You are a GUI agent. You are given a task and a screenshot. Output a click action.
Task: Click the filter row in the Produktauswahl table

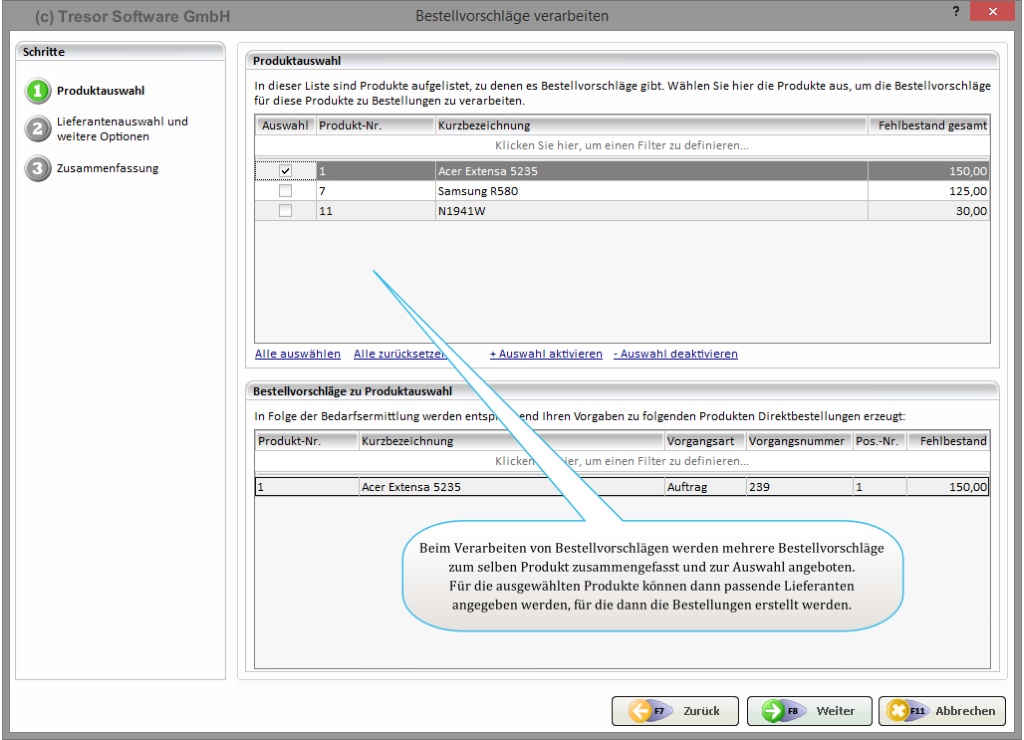[622, 146]
